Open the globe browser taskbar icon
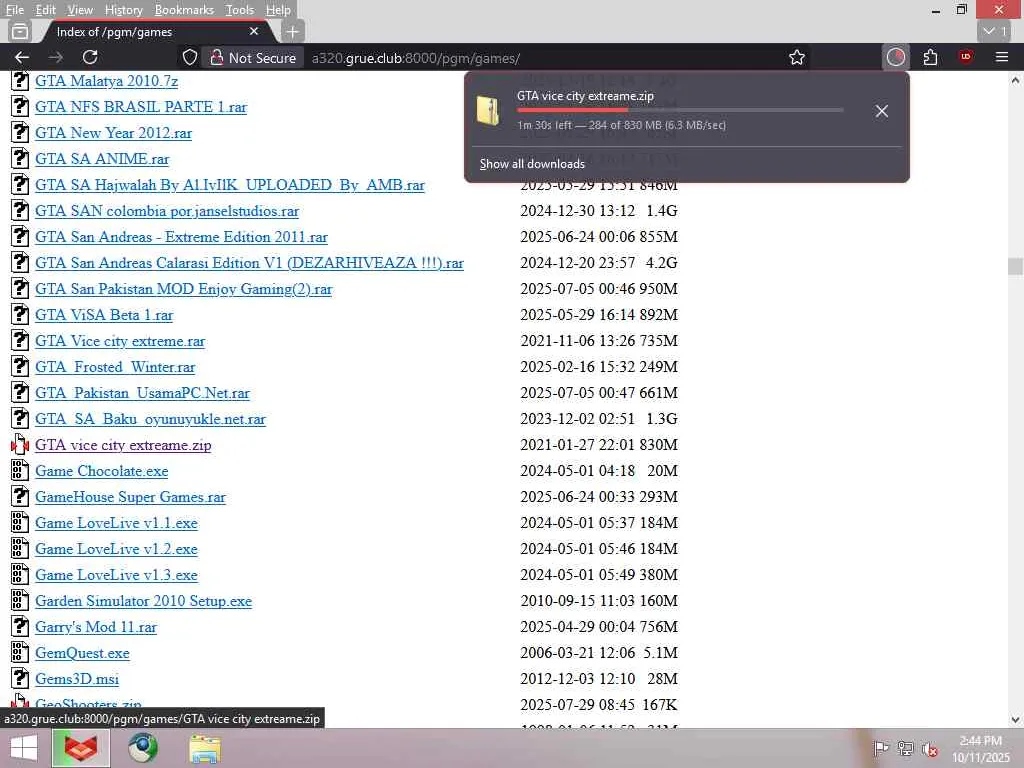This screenshot has height=768, width=1024. pyautogui.click(x=143, y=748)
